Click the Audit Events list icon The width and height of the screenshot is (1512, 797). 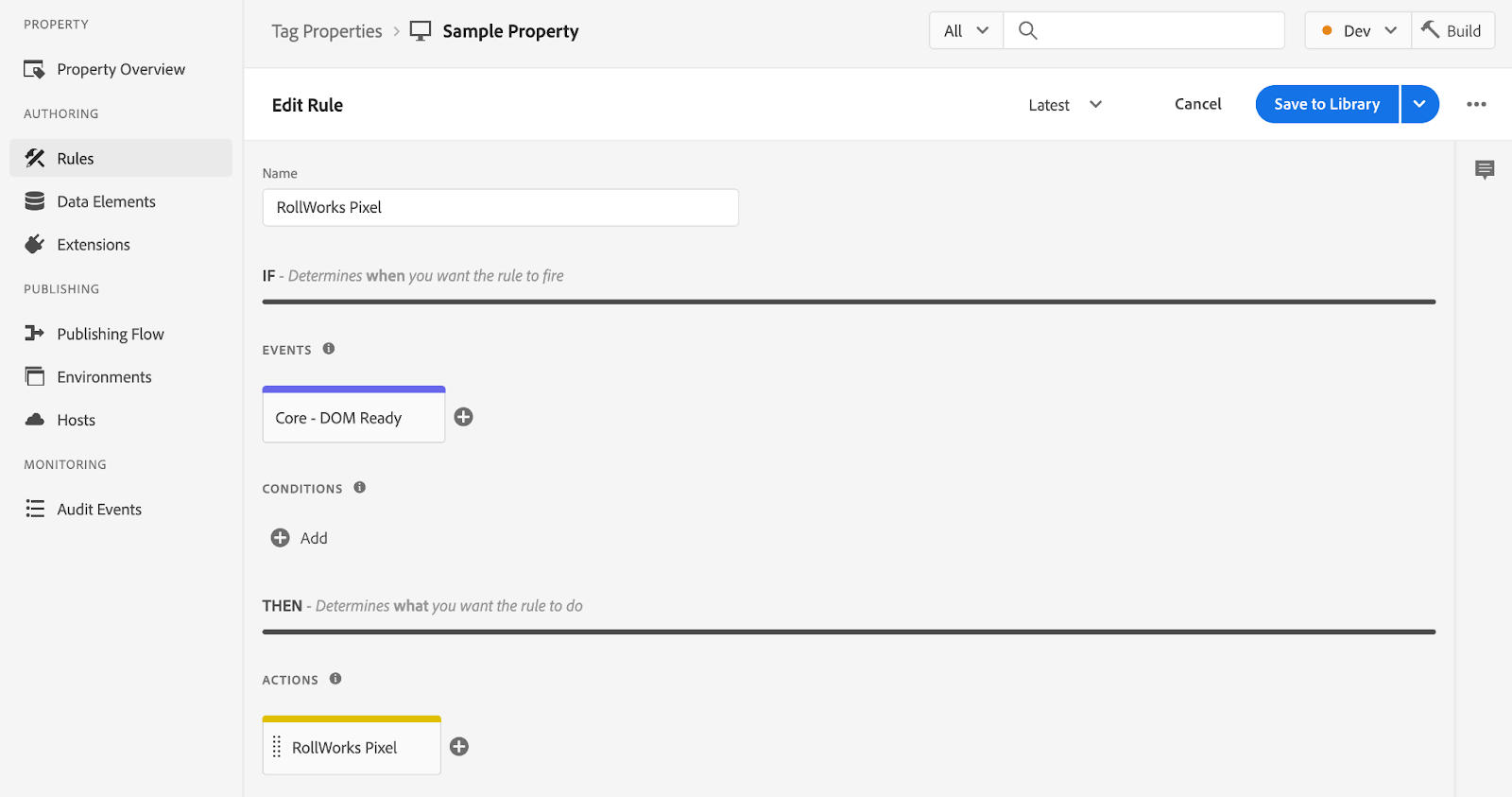35,509
